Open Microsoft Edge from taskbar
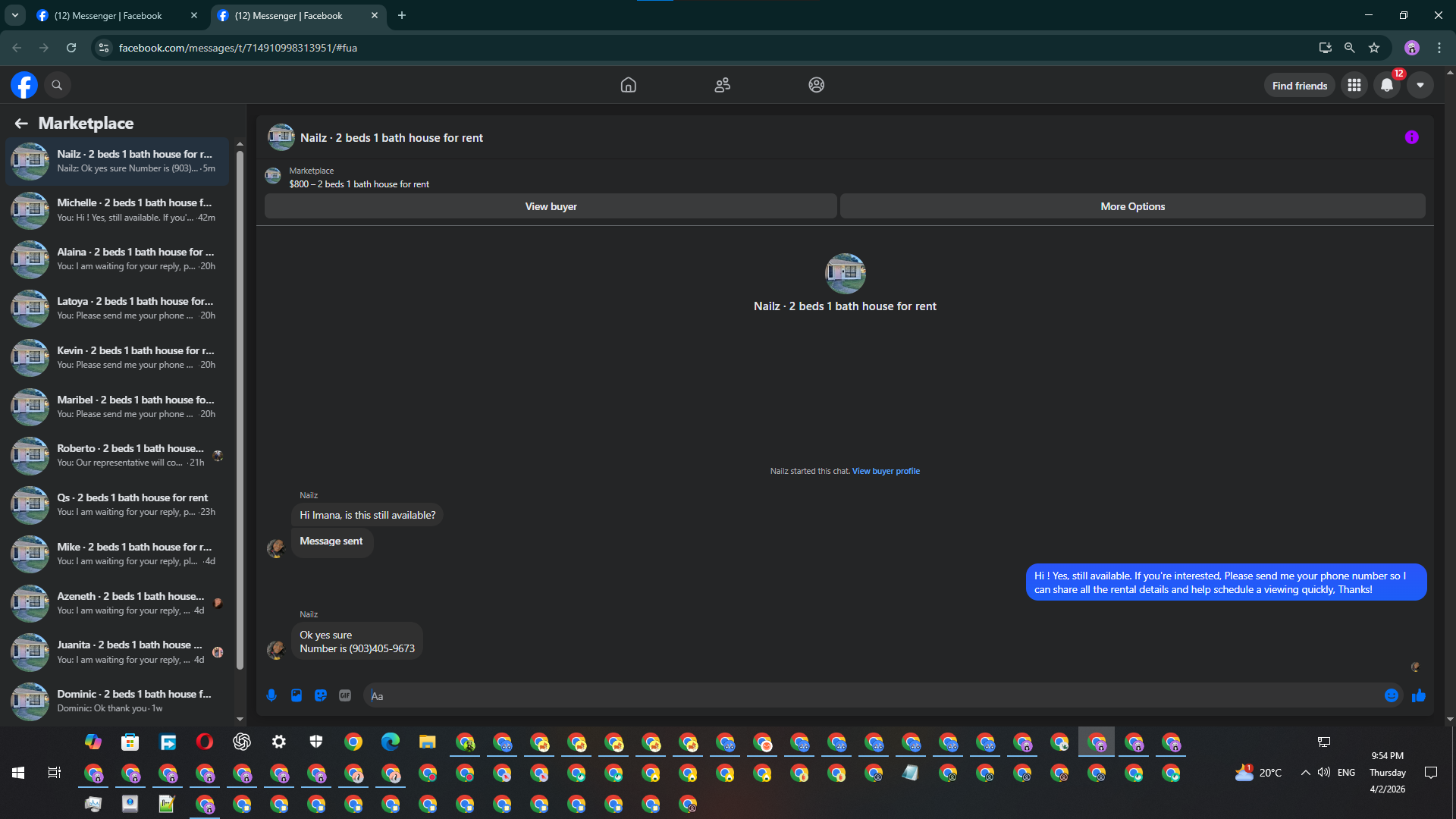 391,742
